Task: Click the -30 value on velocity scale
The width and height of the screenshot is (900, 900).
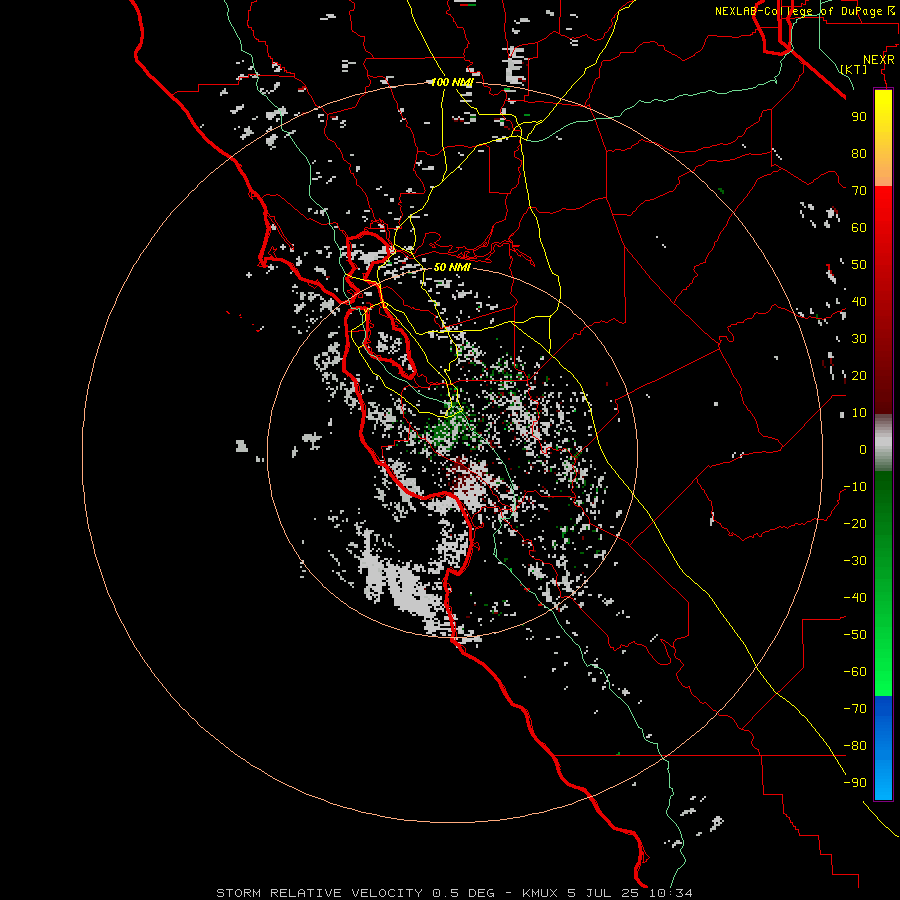Action: click(x=855, y=561)
